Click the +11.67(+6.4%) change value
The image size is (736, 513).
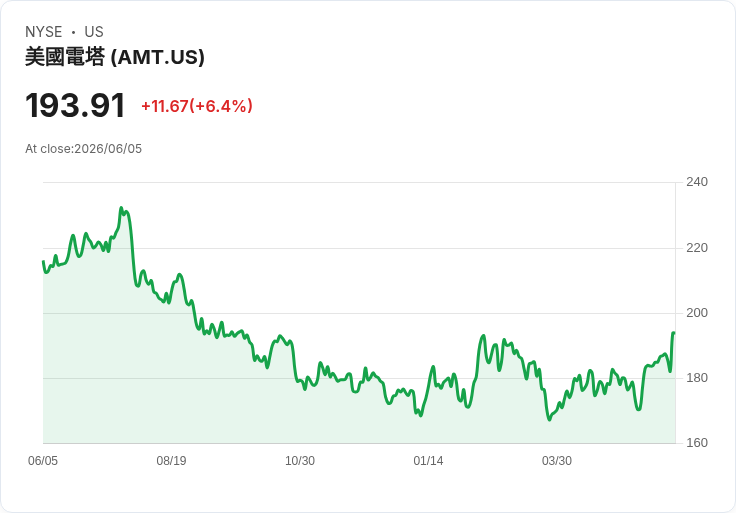[197, 106]
